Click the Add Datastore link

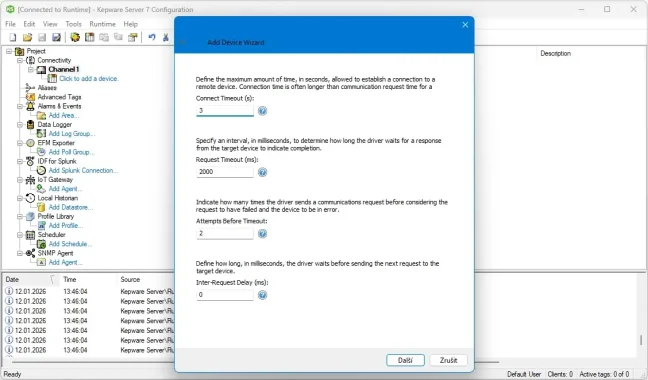71,207
